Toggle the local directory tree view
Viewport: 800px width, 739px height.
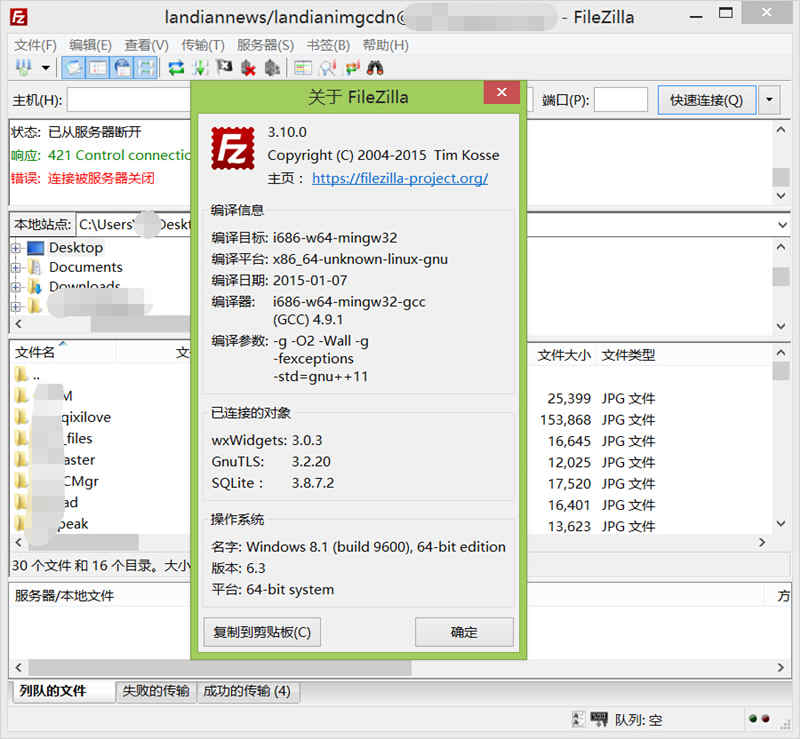click(x=97, y=67)
